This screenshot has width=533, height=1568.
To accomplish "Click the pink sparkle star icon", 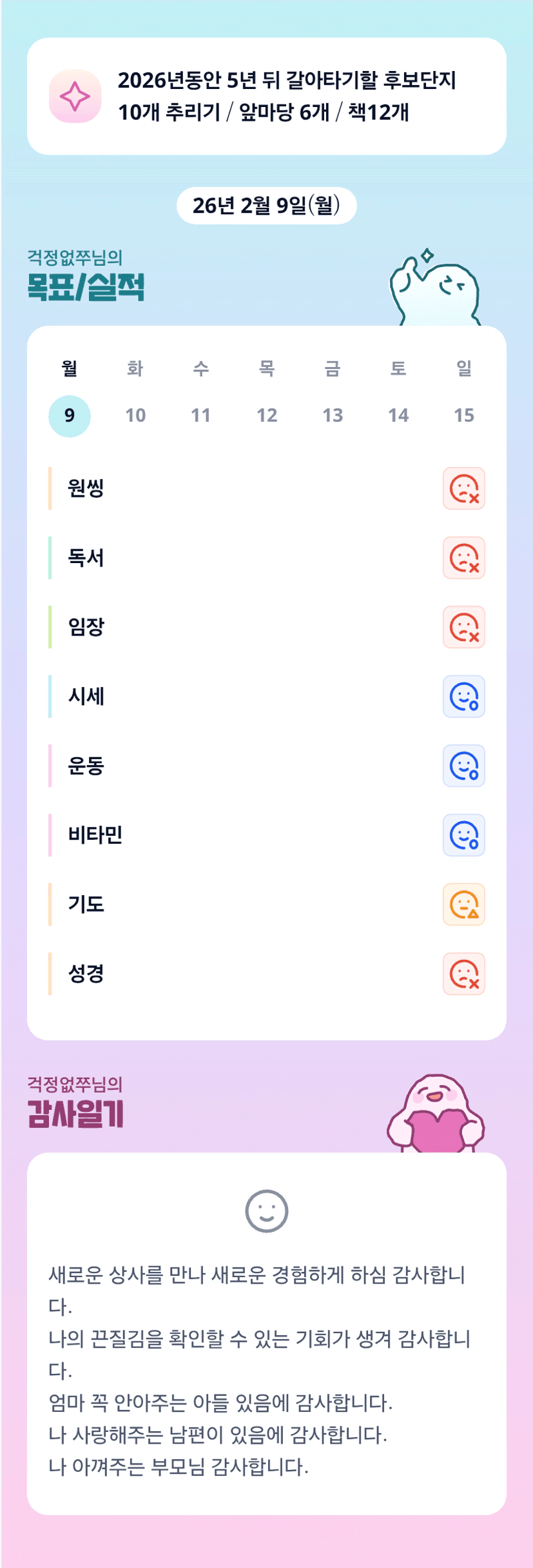I will click(75, 97).
